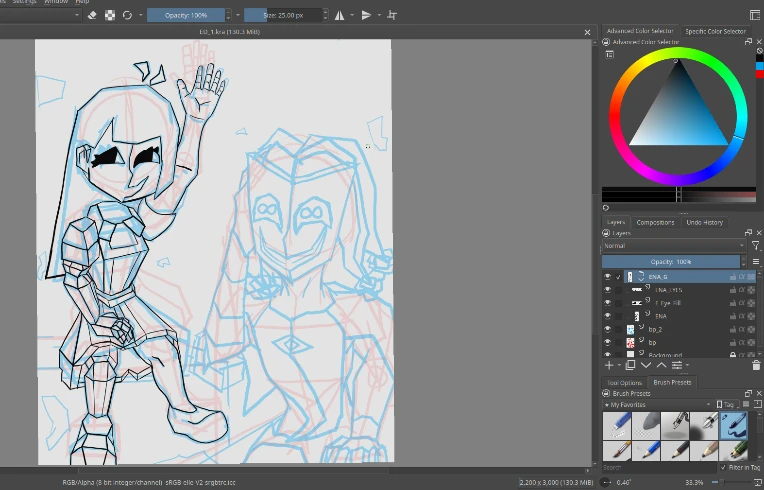Open the Normal blending mode dropdown

tap(673, 246)
